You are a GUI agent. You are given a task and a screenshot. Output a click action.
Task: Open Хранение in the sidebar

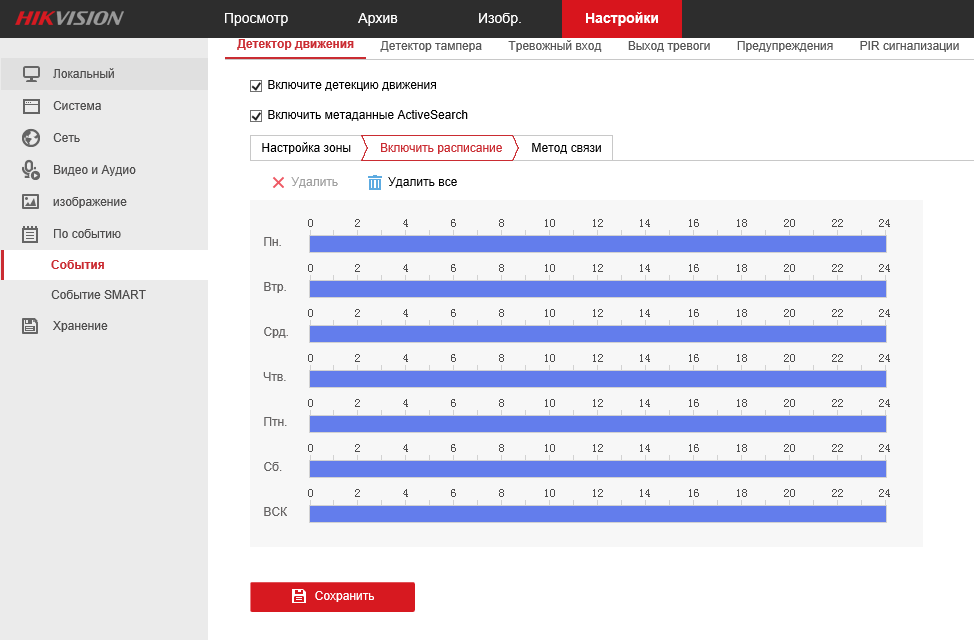[x=104, y=326]
